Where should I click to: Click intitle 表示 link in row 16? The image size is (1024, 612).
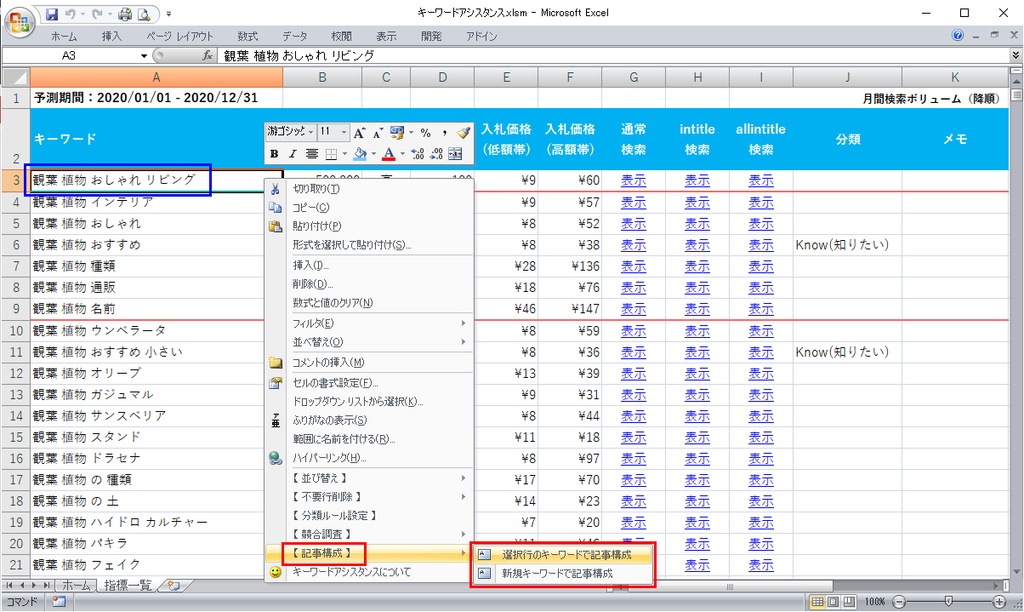[697, 459]
